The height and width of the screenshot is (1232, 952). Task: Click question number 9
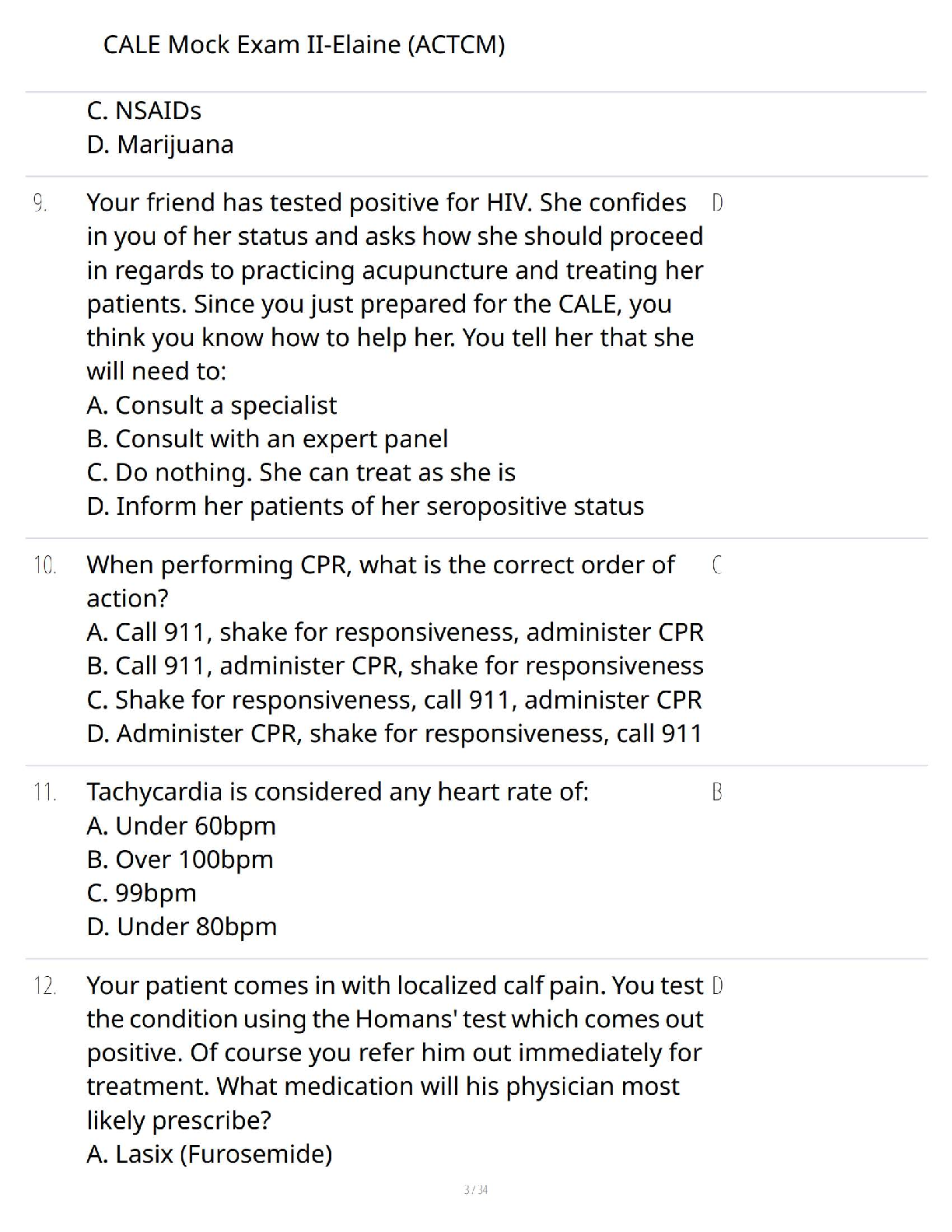40,203
